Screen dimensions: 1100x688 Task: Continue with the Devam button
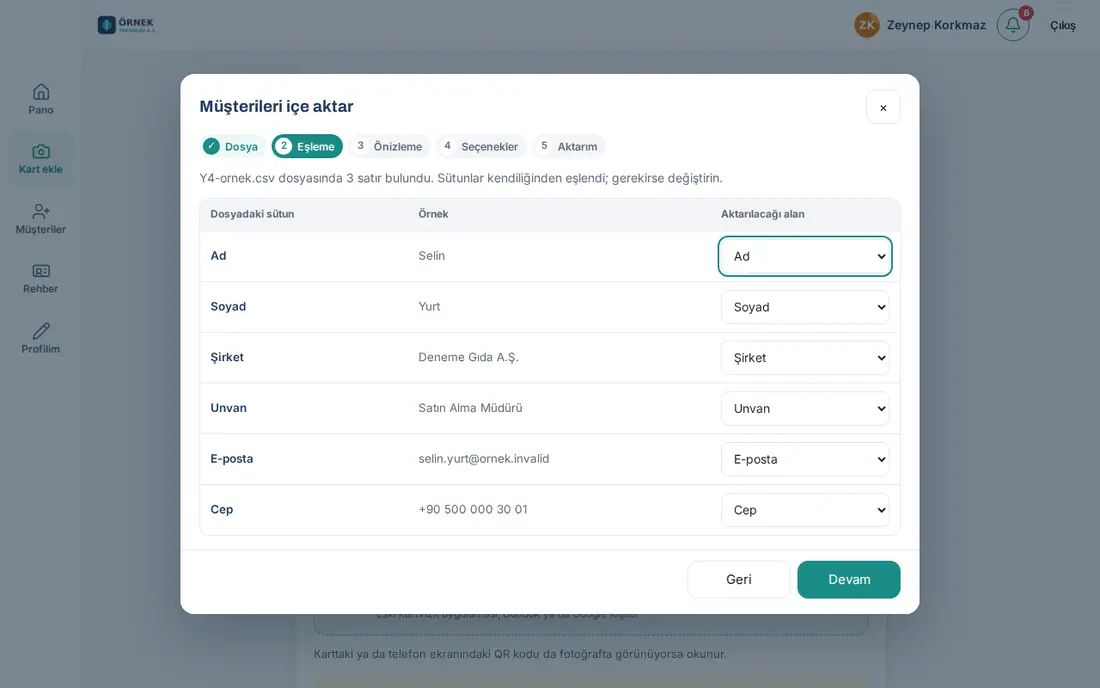coord(849,579)
